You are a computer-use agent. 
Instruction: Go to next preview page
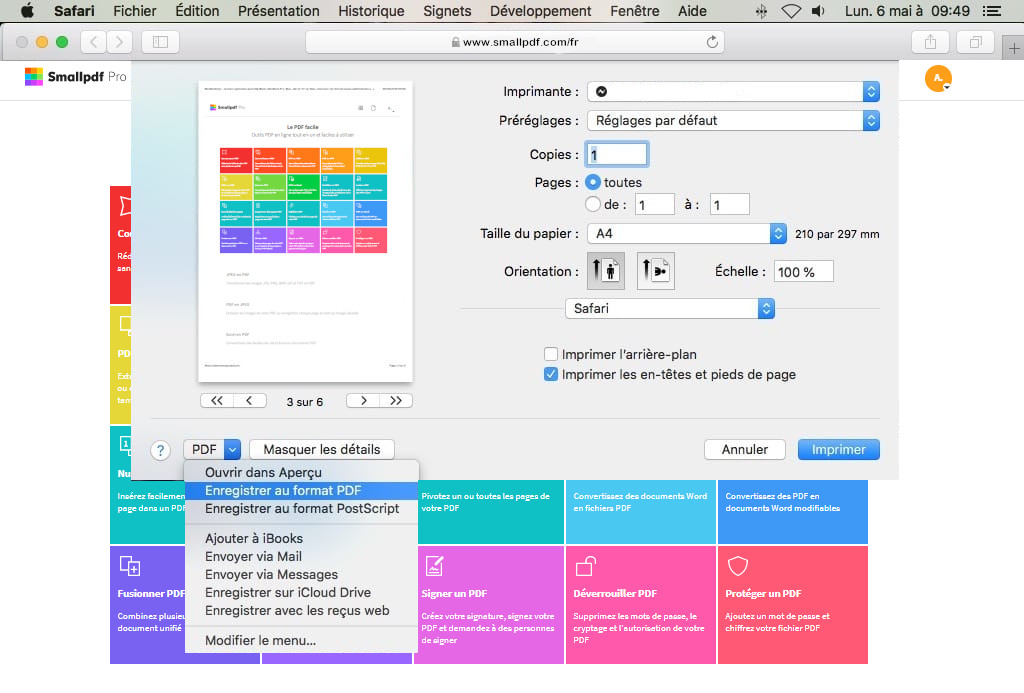(x=364, y=400)
